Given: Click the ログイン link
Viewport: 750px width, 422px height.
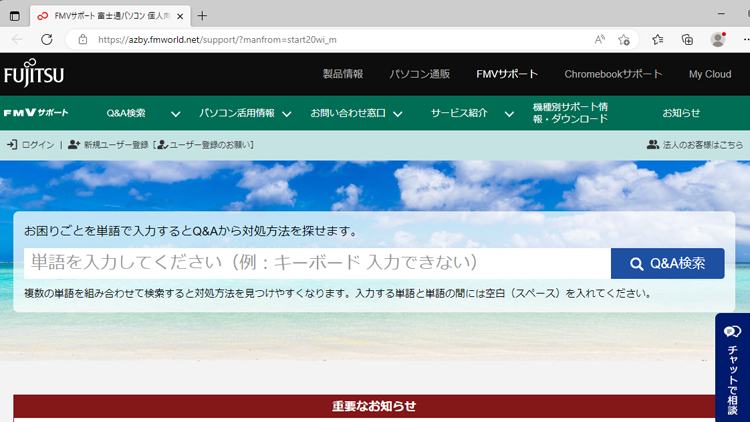Looking at the screenshot, I should (38, 145).
